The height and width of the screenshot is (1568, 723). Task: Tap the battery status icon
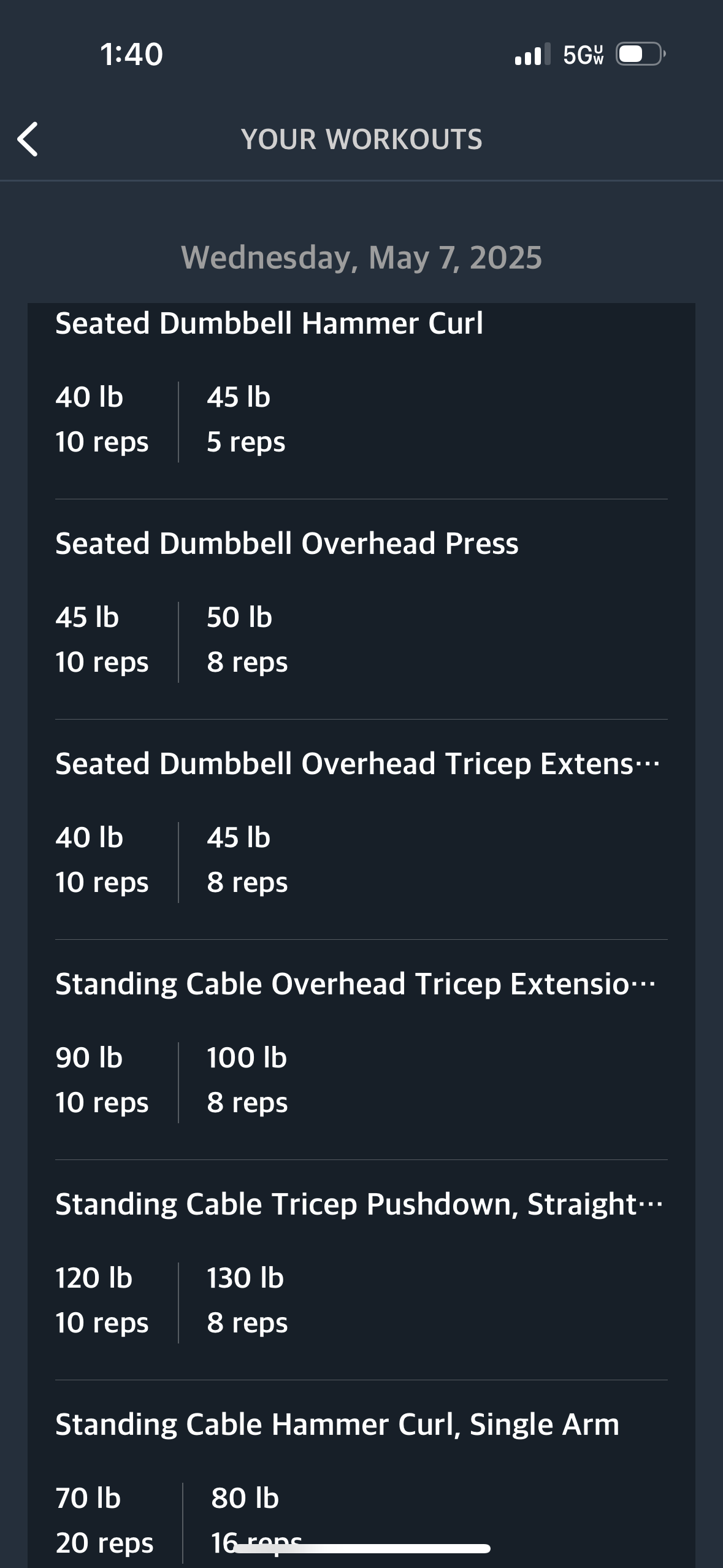640,54
